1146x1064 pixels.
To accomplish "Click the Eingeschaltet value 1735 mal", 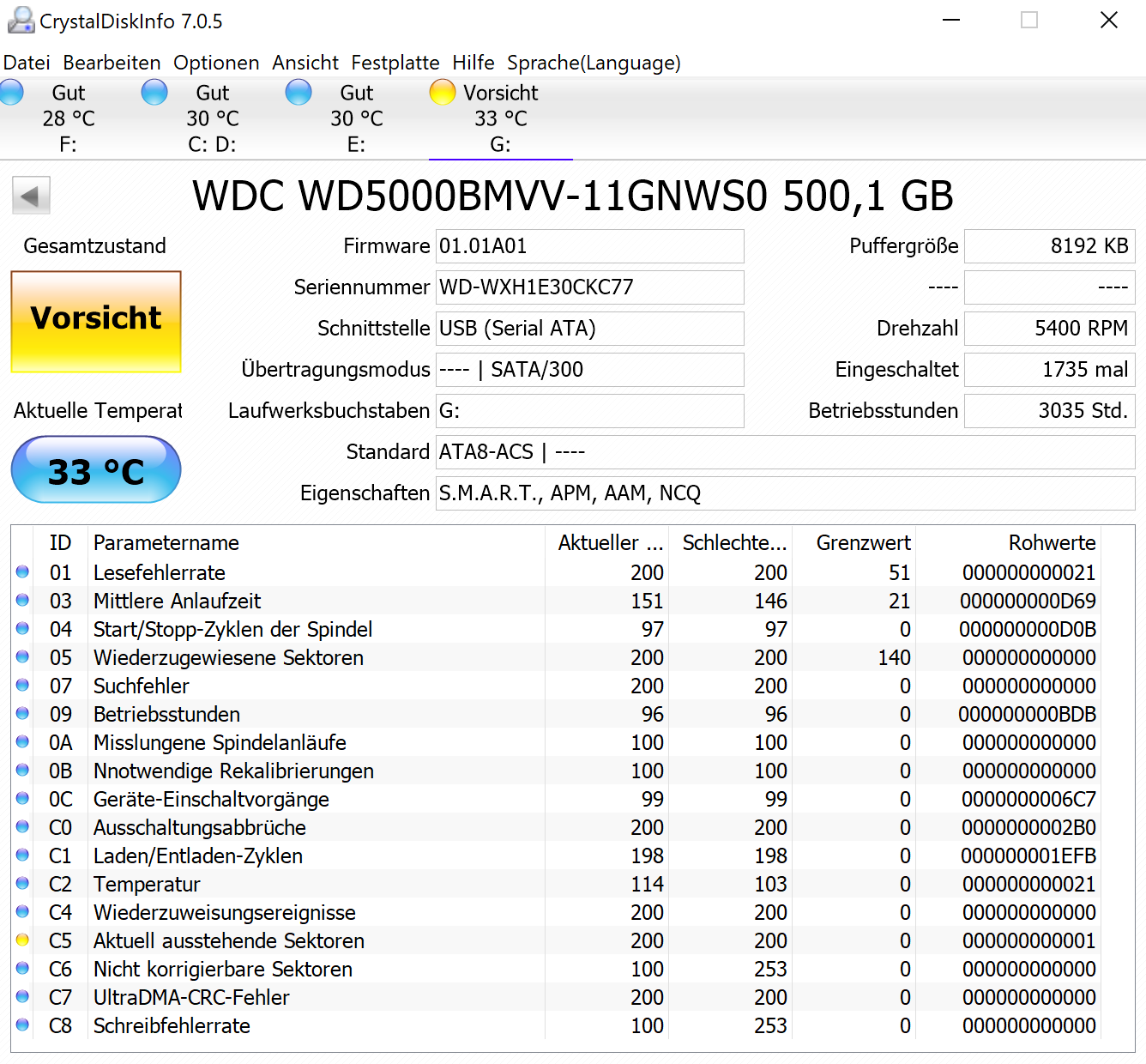I will (x=1050, y=370).
